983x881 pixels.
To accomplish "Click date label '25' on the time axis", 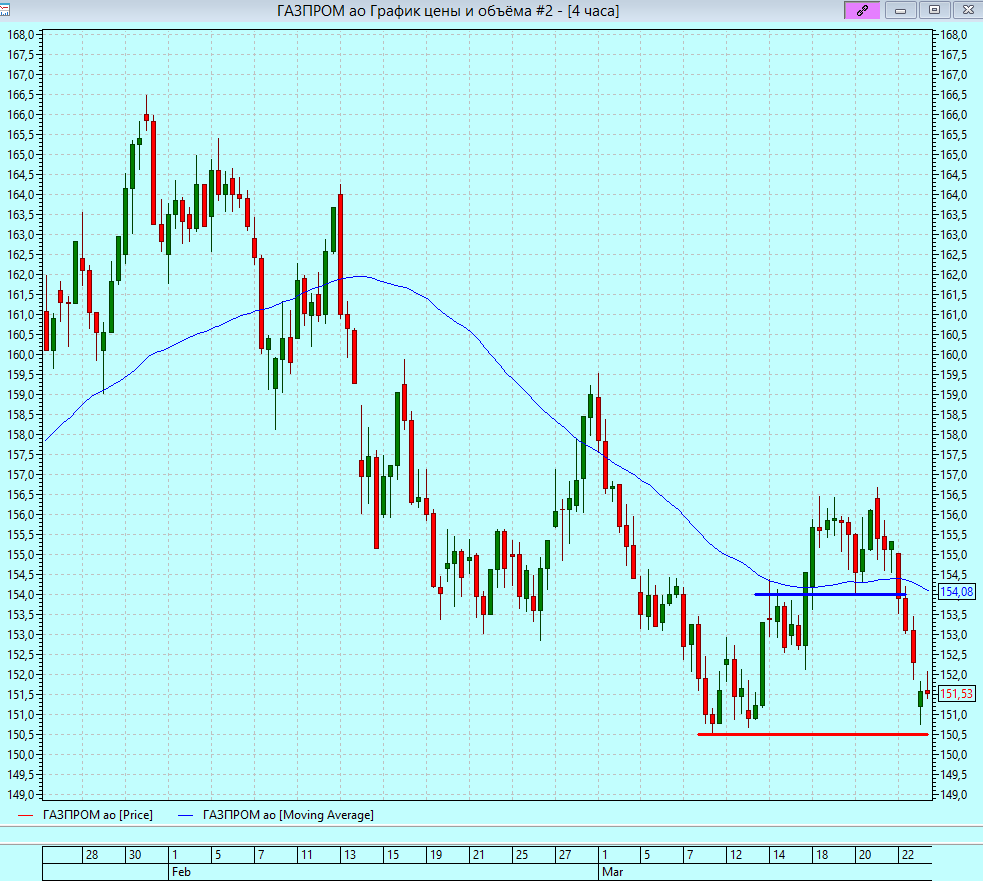I will pyautogui.click(x=522, y=855).
